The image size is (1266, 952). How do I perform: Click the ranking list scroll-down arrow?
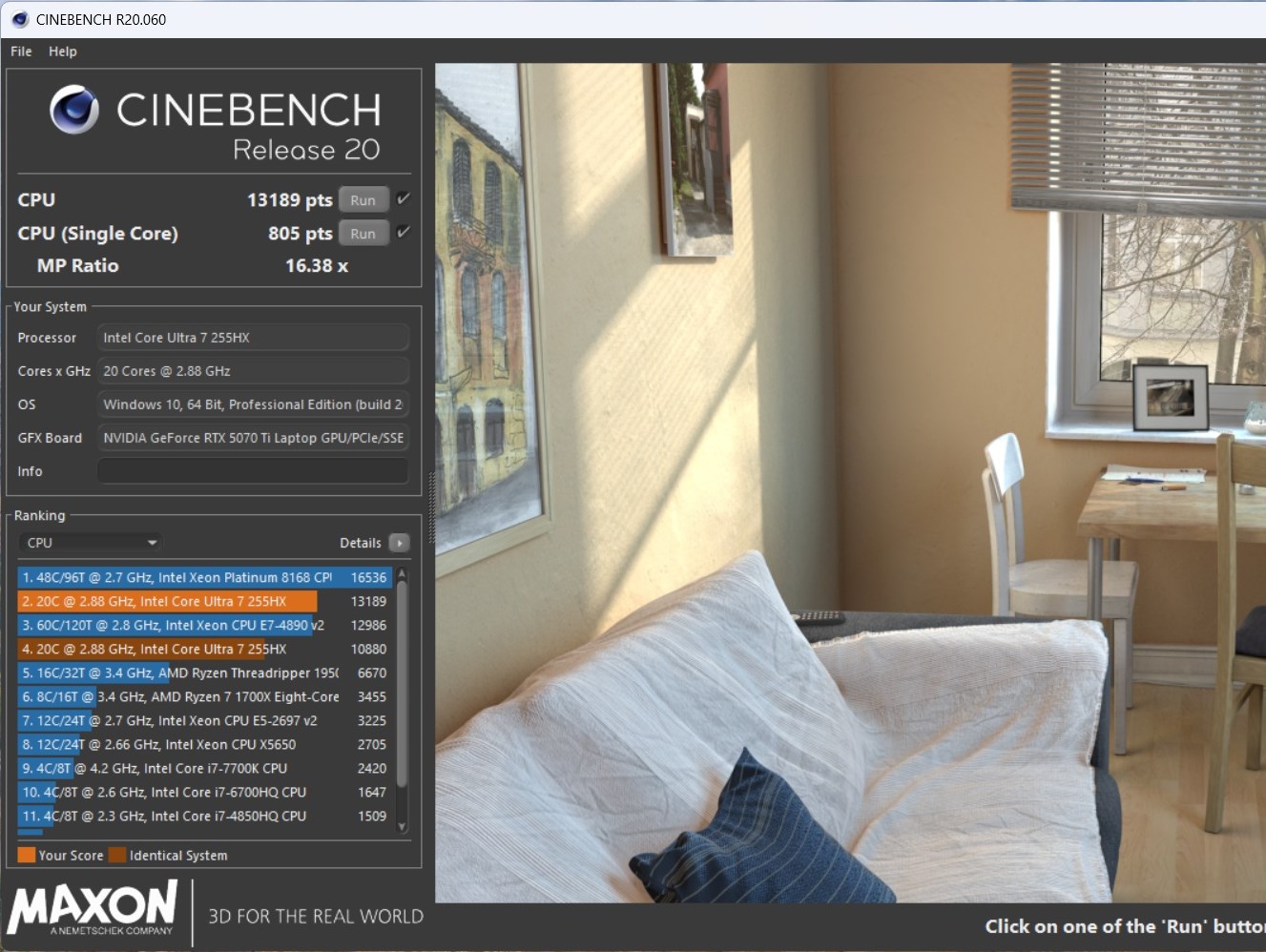point(402,826)
